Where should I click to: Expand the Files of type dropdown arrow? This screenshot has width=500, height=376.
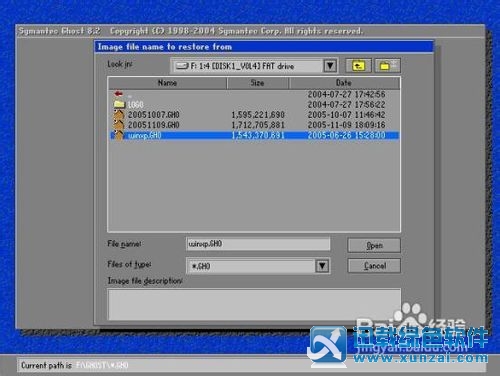click(322, 266)
